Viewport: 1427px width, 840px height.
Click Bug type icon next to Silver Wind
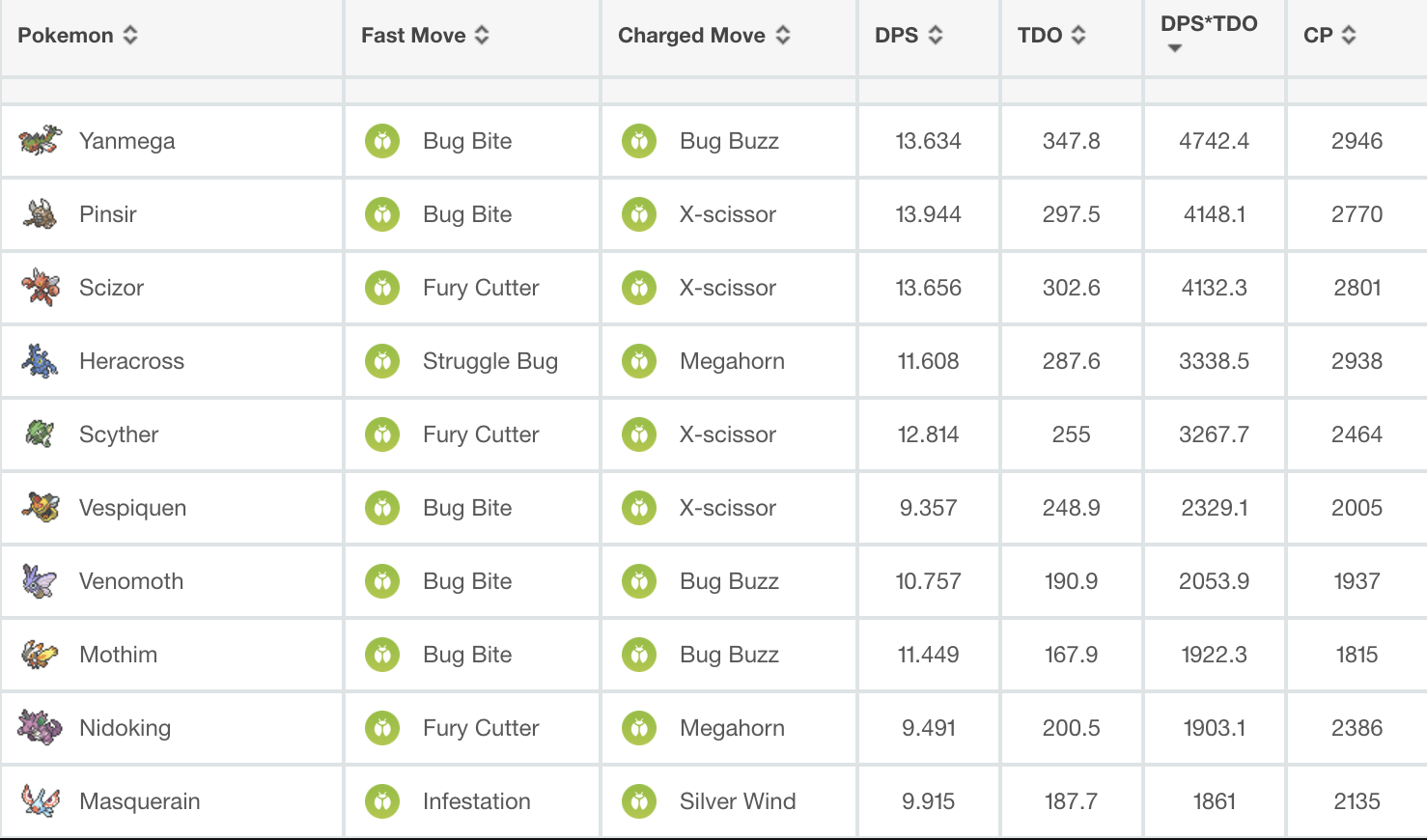click(x=639, y=801)
